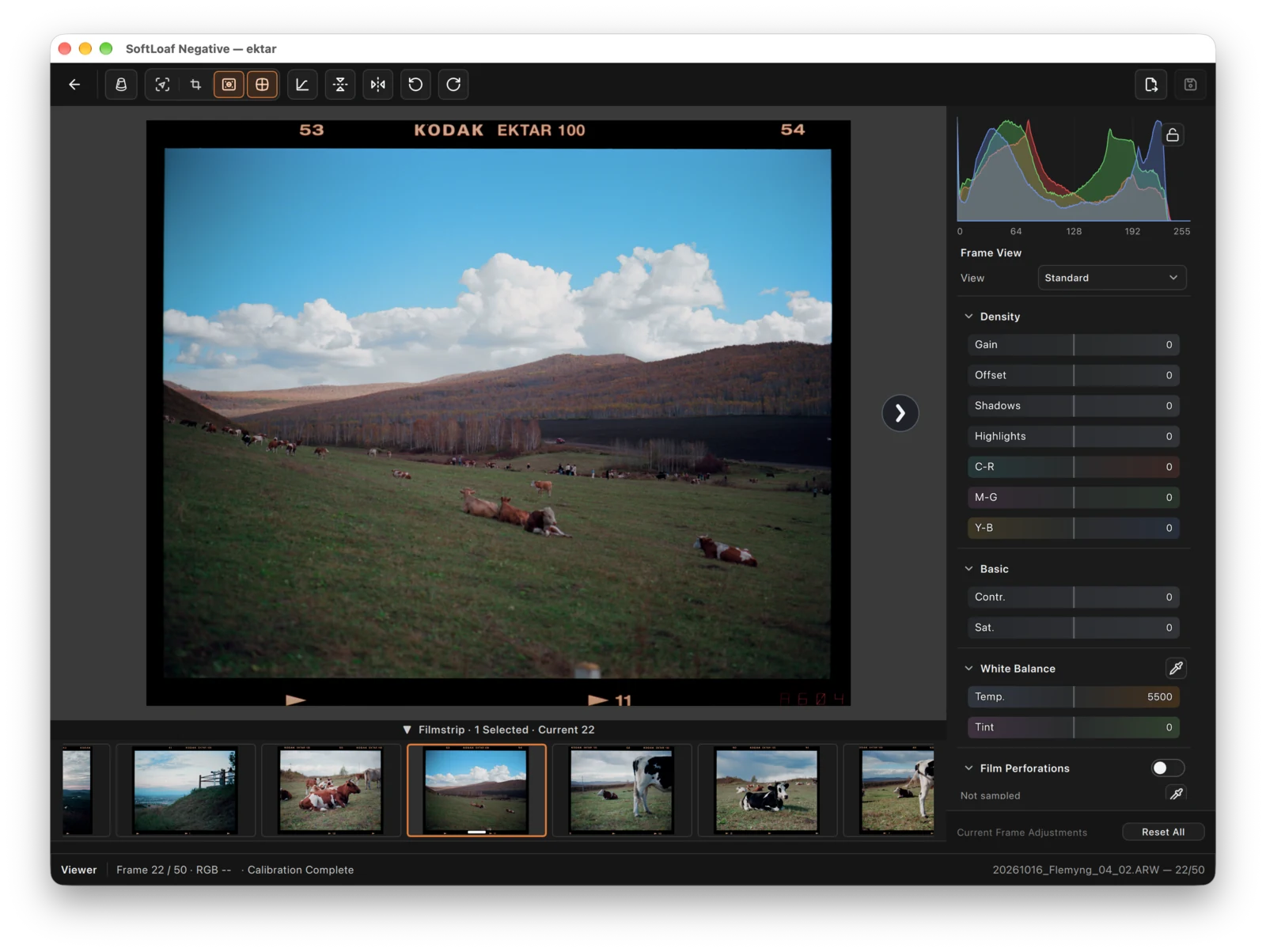Screen dimensions: 1266x952
Task: Collapse the Filmstrip panel triangle
Action: 407,730
